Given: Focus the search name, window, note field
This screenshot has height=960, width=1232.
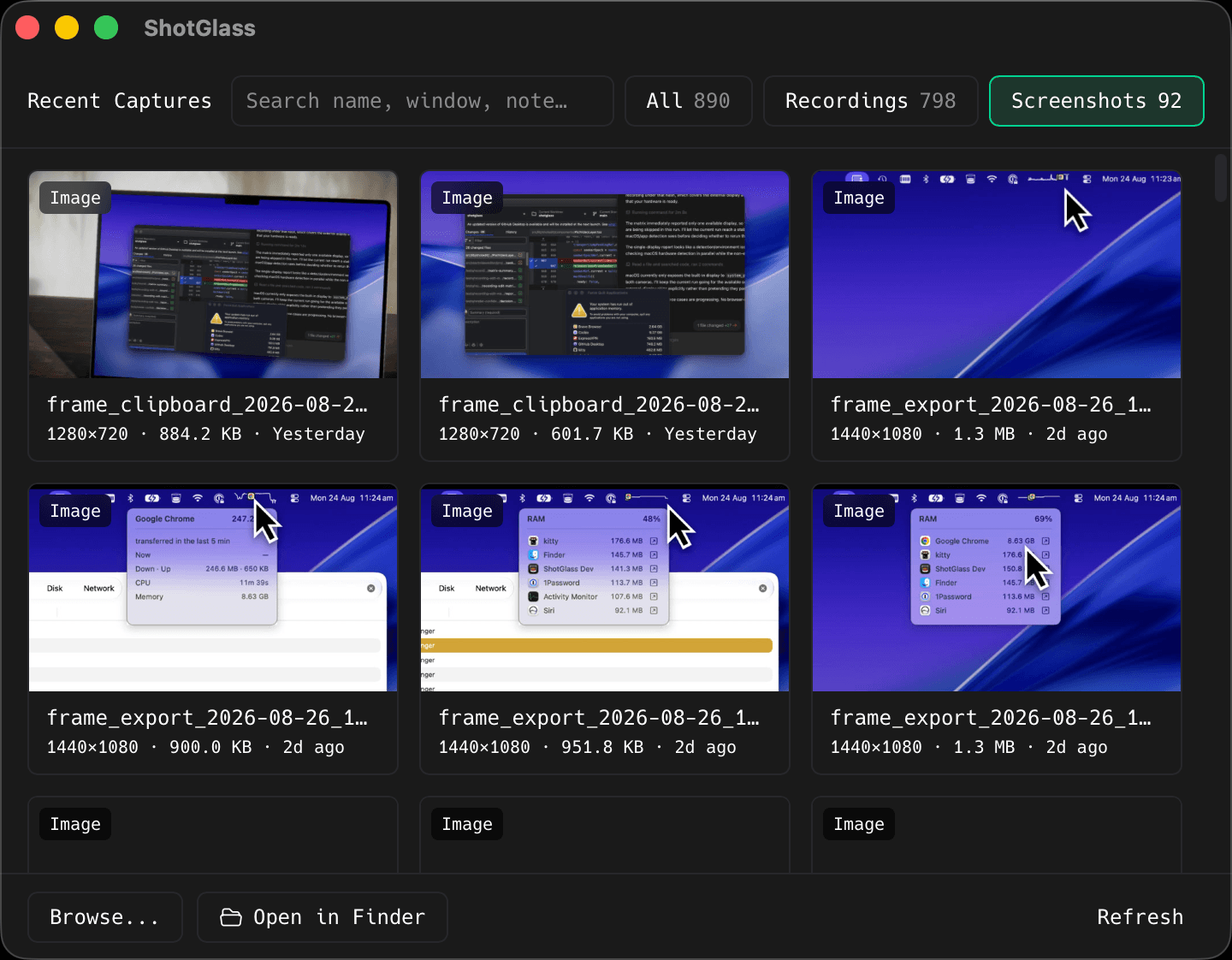Looking at the screenshot, I should (x=423, y=101).
